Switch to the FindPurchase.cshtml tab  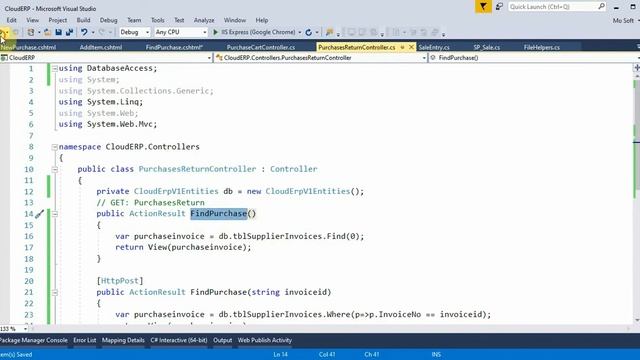click(174, 47)
